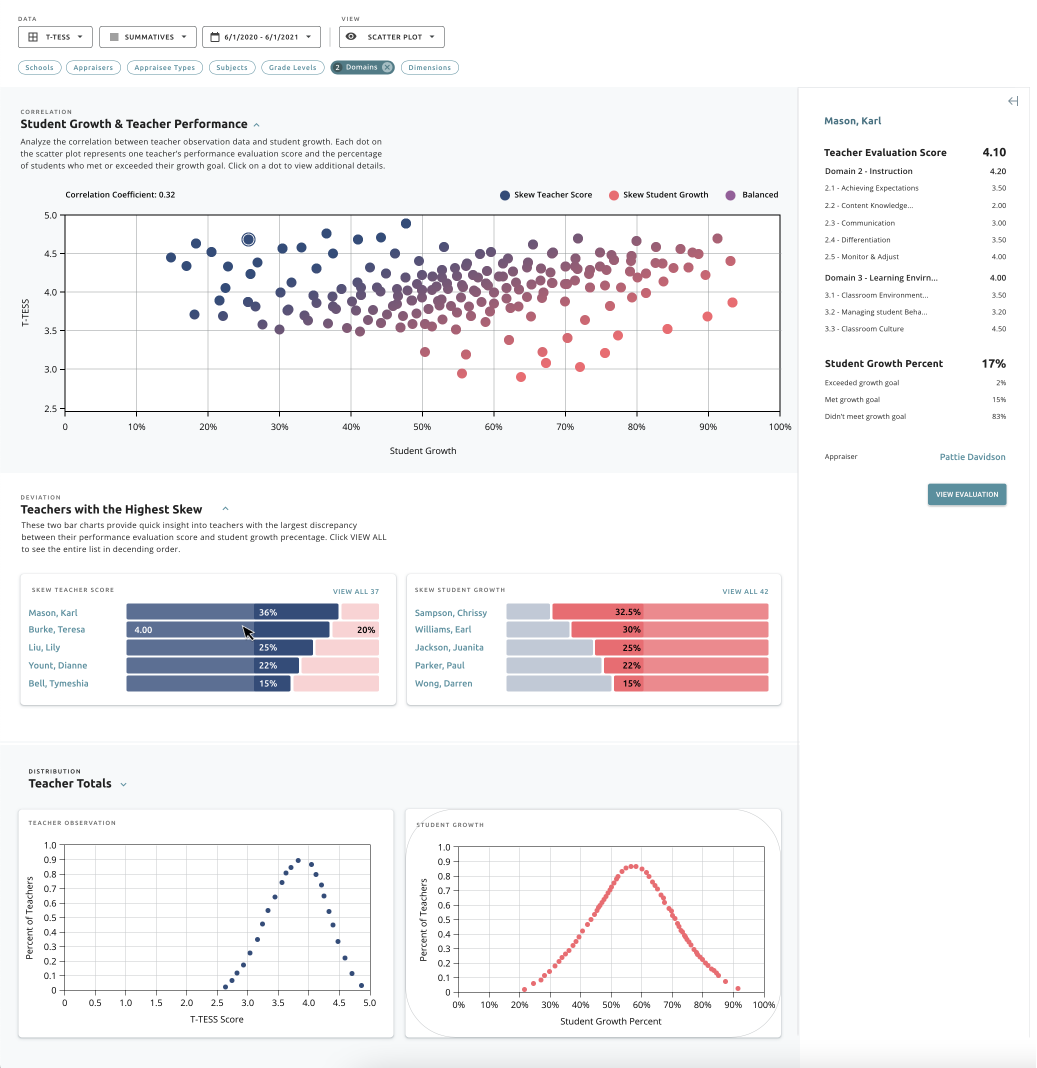Click the calendar icon in date range
The image size is (1037, 1068).
coord(214,37)
